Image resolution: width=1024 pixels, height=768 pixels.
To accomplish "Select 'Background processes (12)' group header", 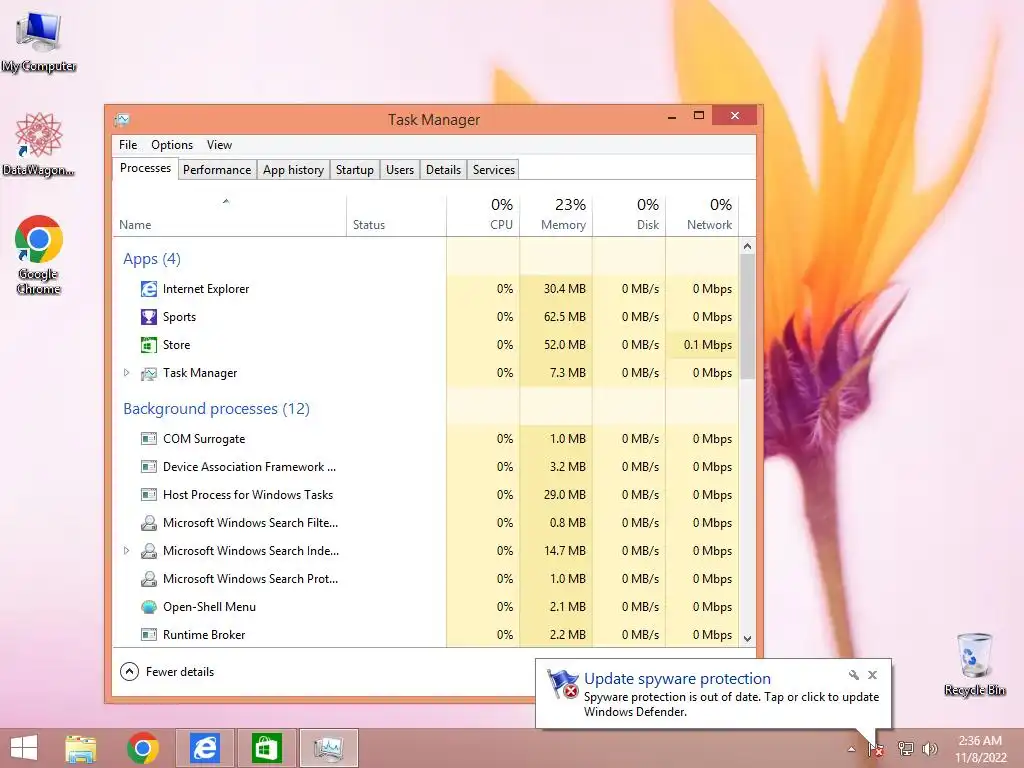I will click(216, 409).
